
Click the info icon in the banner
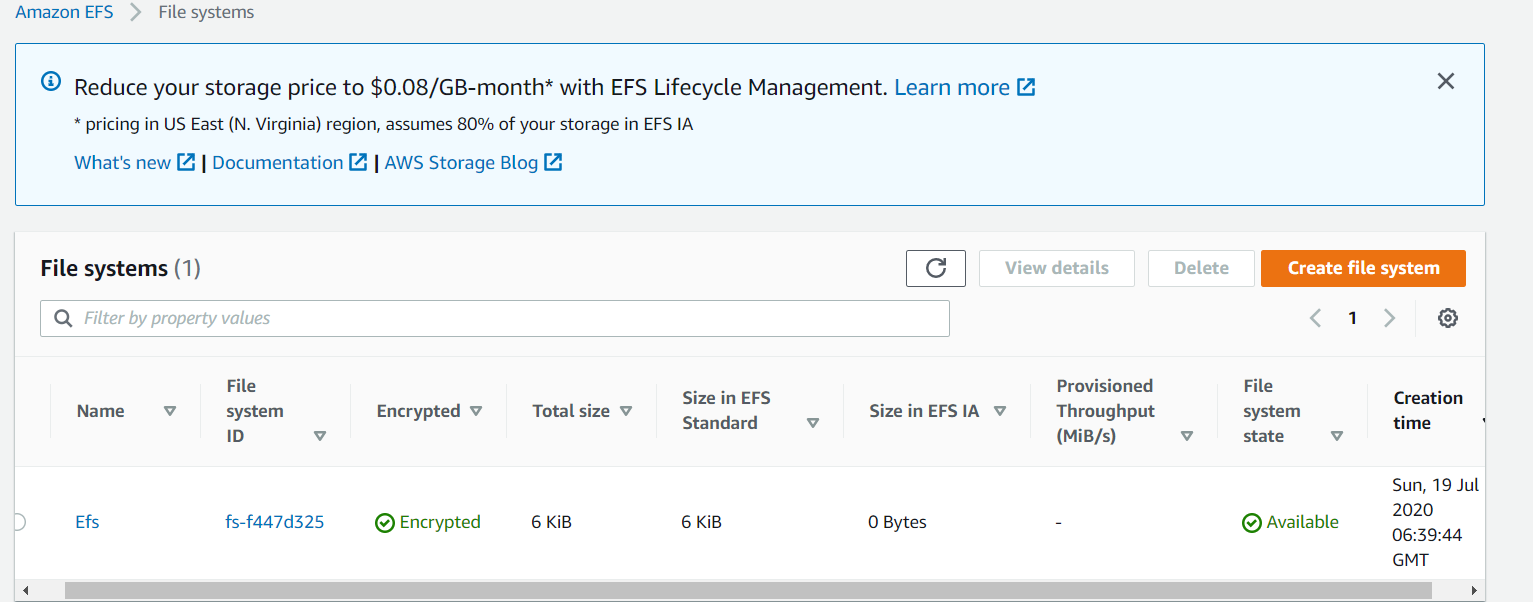click(x=51, y=82)
